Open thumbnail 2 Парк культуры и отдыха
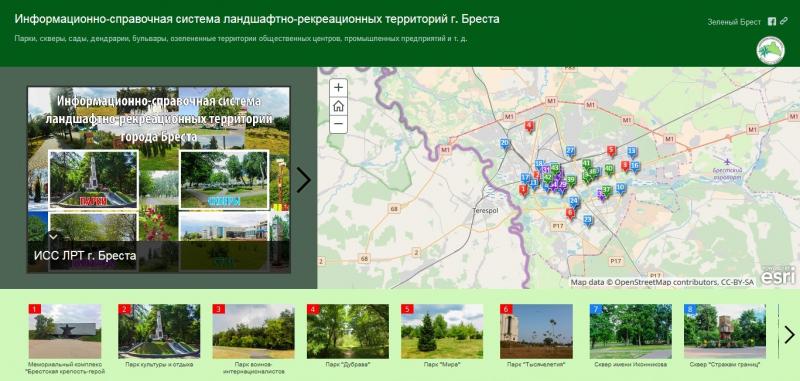Screen dimensions: 800x381 click(x=159, y=332)
